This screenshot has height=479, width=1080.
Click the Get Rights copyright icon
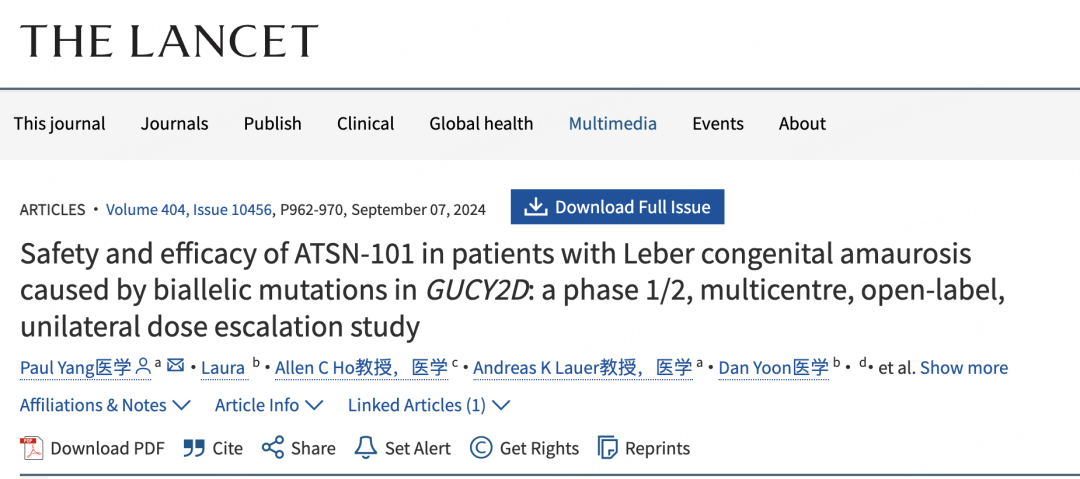point(481,448)
